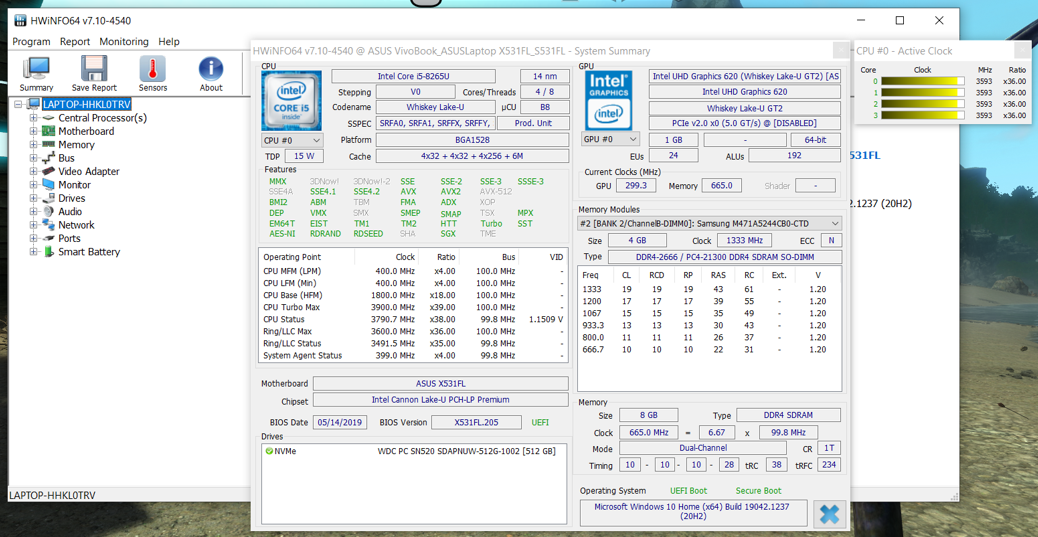This screenshot has height=537, width=1038.
Task: Click the ASUS X531FL motherboard field
Action: coord(441,383)
